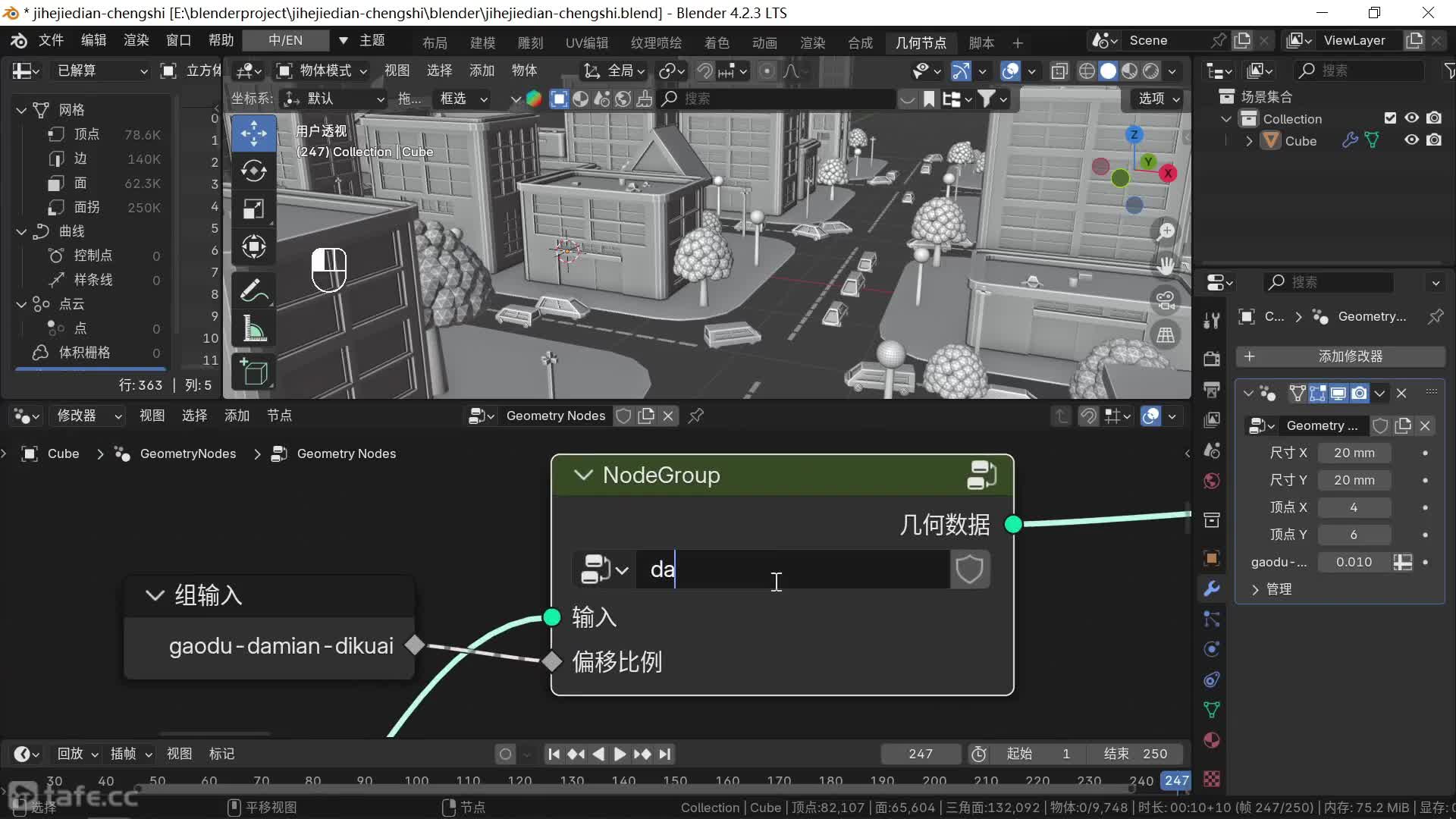Collapse the NodeGroup node chevron
Image resolution: width=1456 pixels, height=819 pixels.
tap(583, 475)
